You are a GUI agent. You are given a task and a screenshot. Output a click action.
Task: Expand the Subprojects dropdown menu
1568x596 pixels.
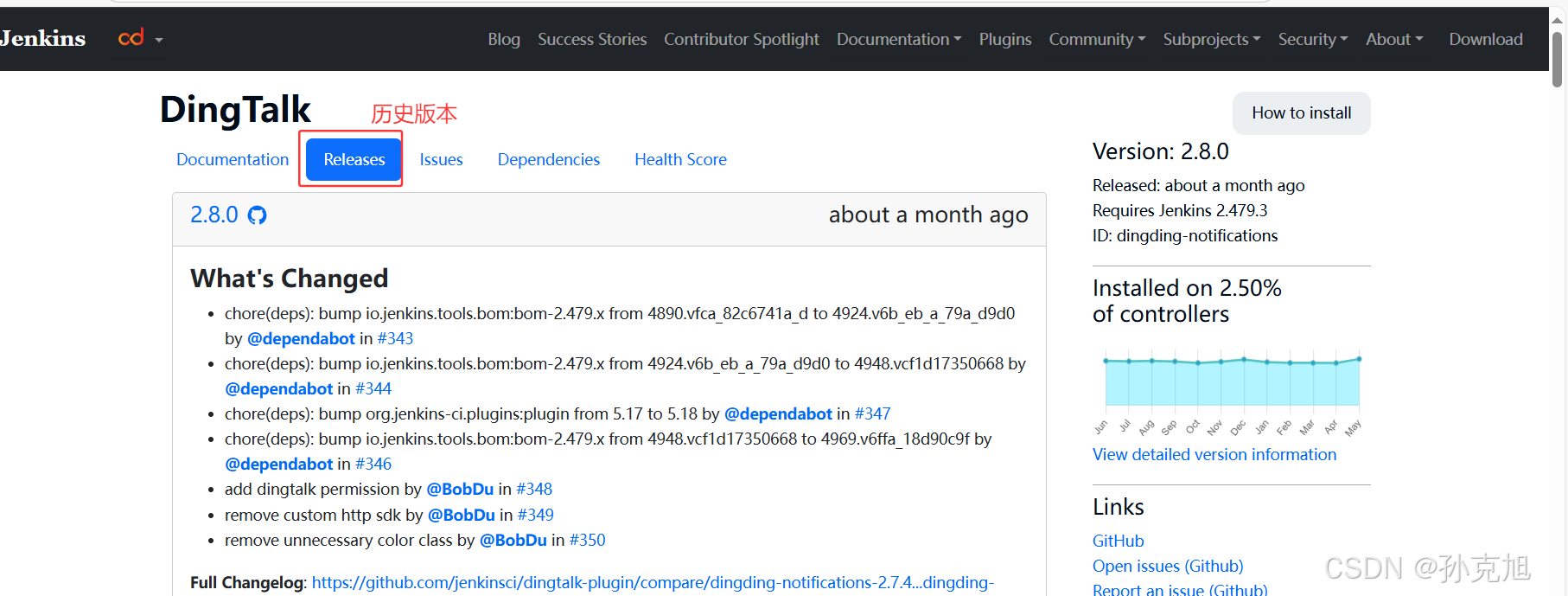pos(1212,39)
